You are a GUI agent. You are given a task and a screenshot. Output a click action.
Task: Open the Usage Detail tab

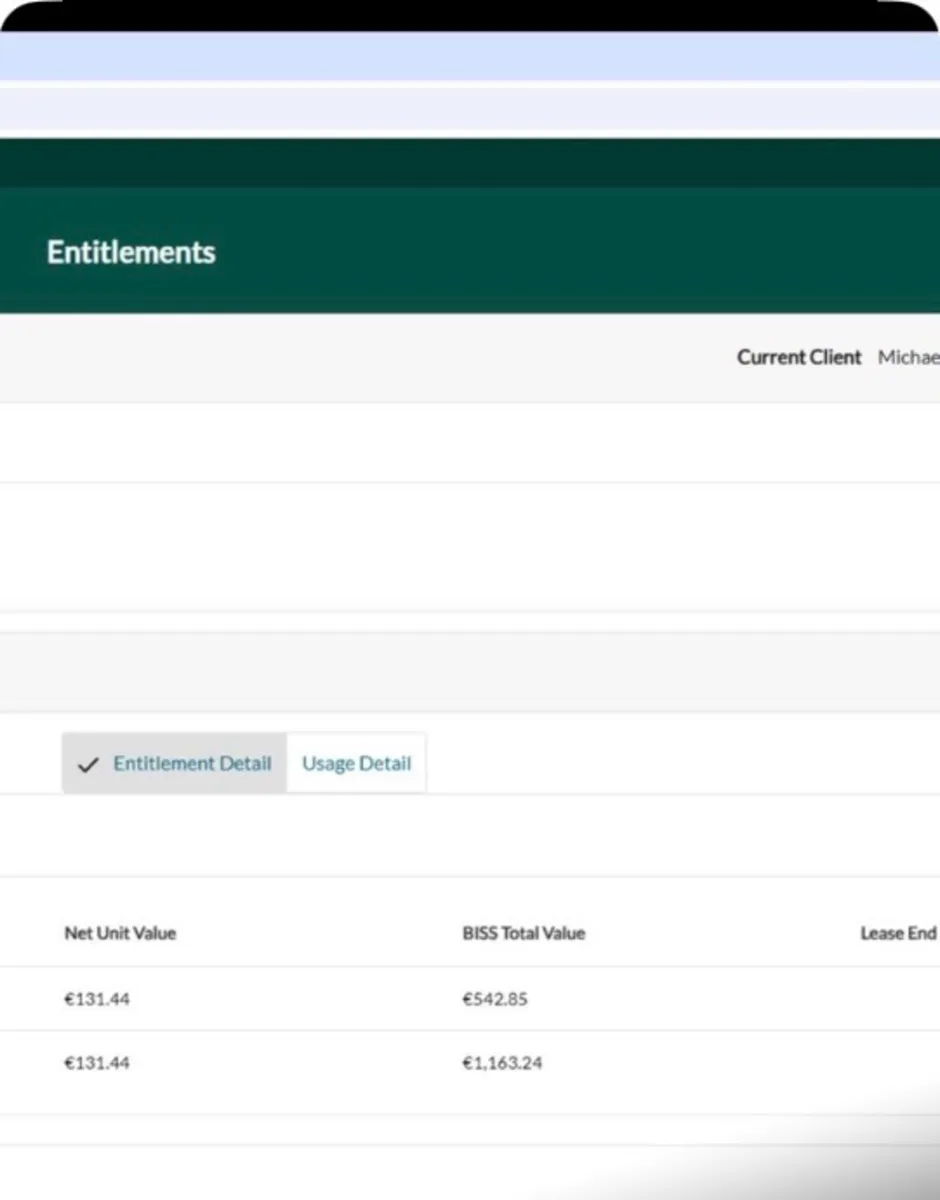(356, 764)
